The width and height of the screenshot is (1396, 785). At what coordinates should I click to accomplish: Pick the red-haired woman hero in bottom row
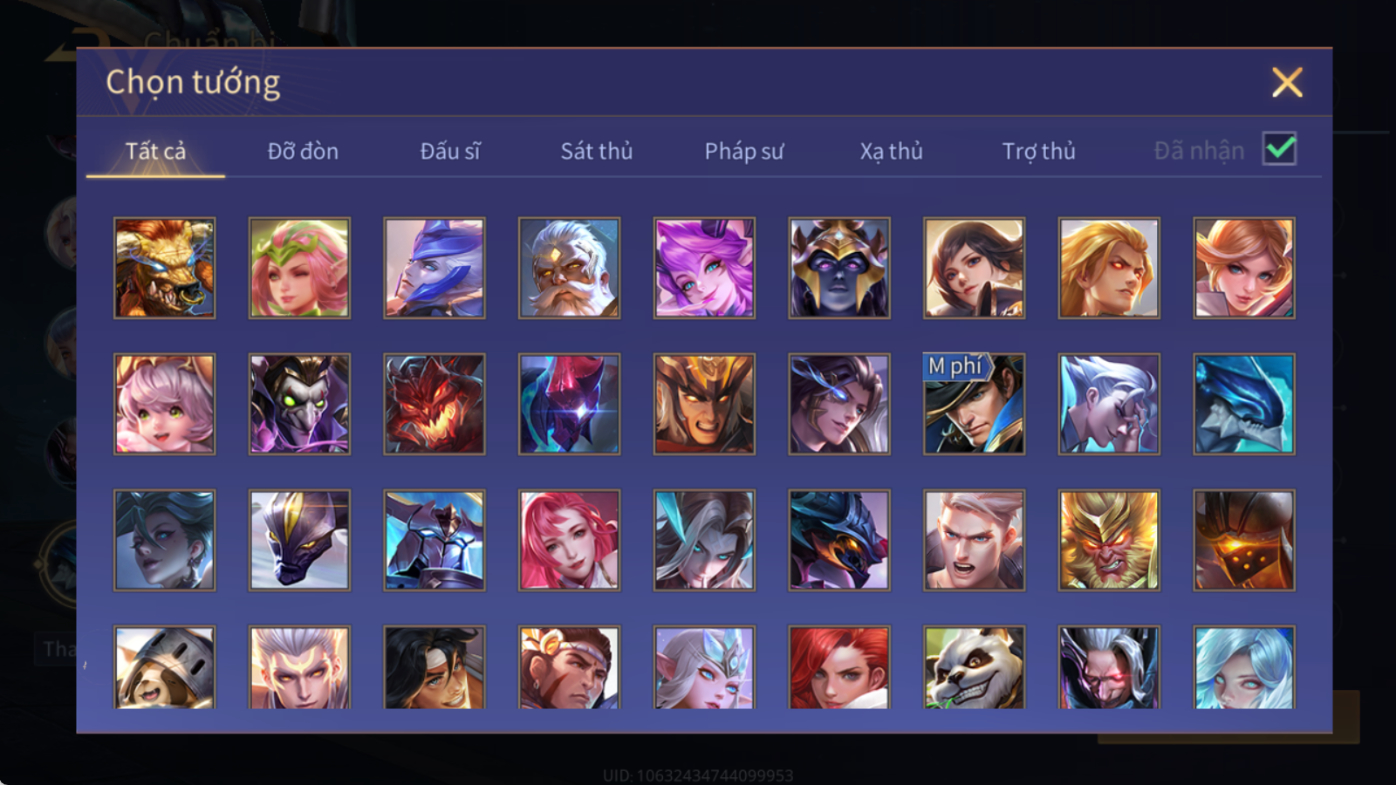pyautogui.click(x=839, y=668)
